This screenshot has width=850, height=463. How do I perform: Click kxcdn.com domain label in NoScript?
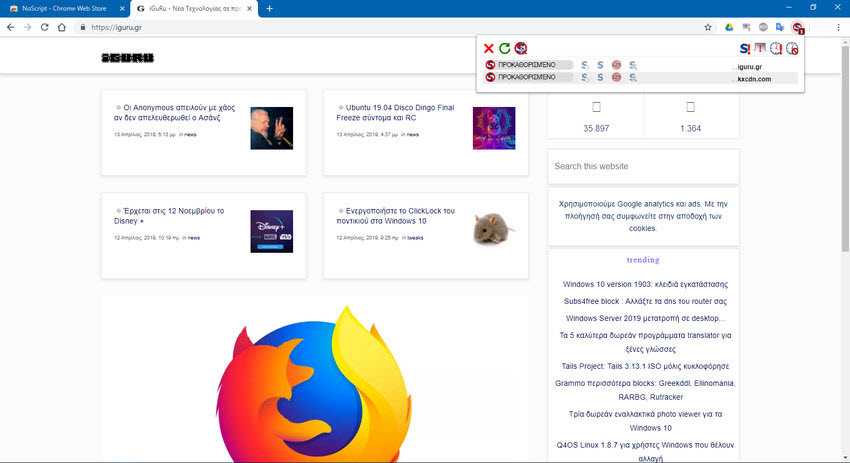(x=754, y=79)
